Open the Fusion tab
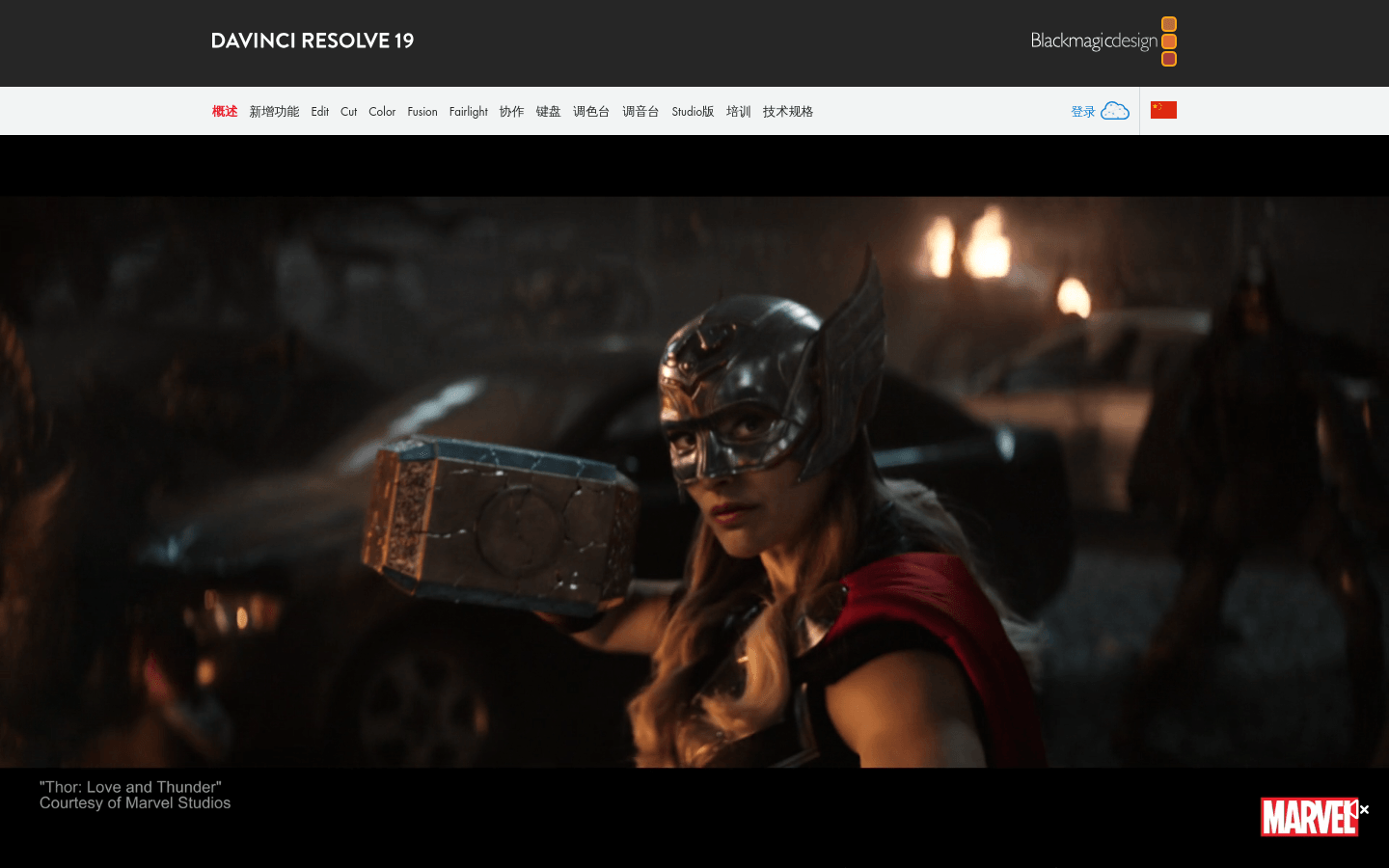The width and height of the screenshot is (1389, 868). tap(422, 112)
